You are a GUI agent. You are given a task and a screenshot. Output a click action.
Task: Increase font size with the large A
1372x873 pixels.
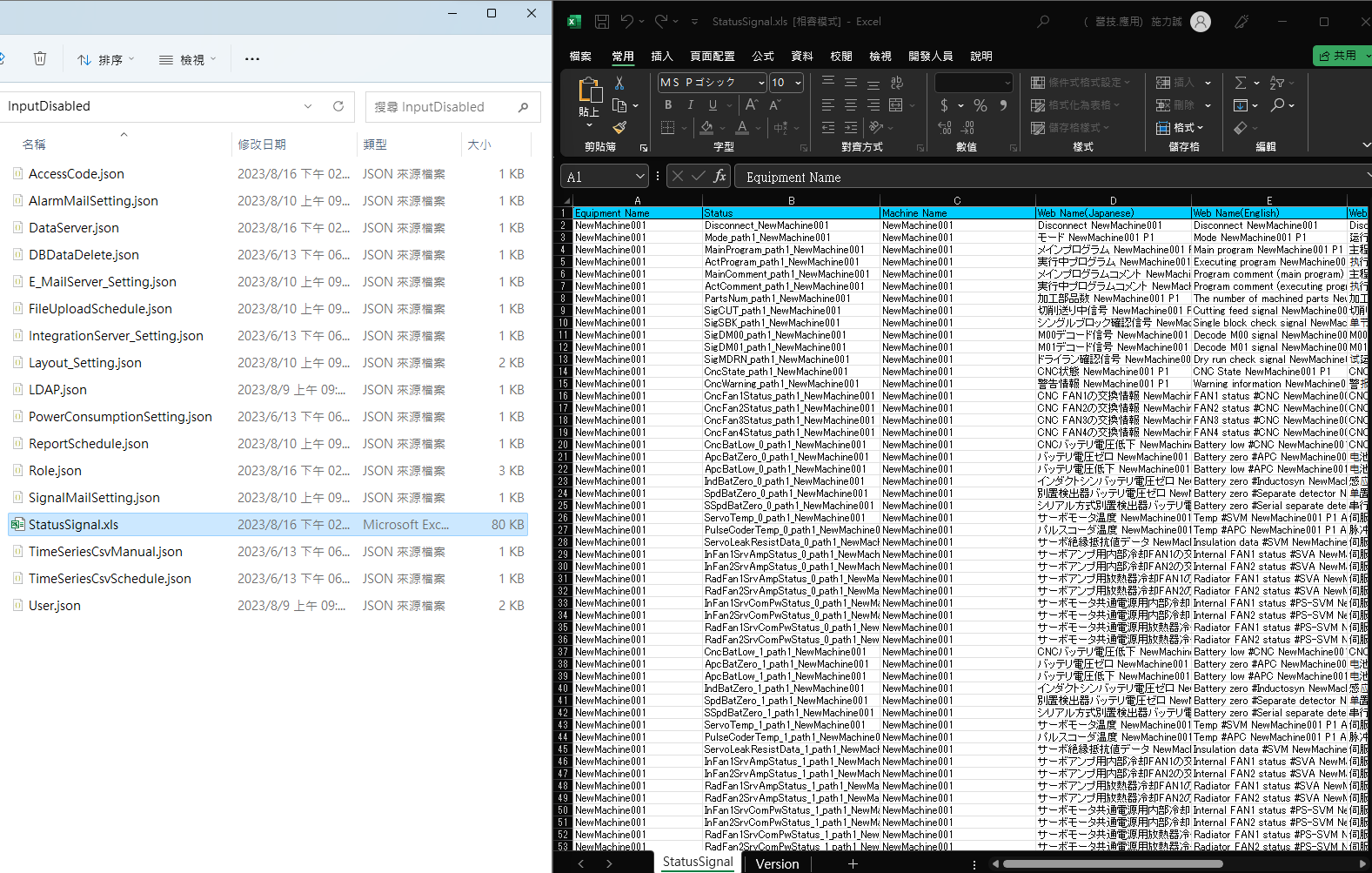(x=752, y=105)
